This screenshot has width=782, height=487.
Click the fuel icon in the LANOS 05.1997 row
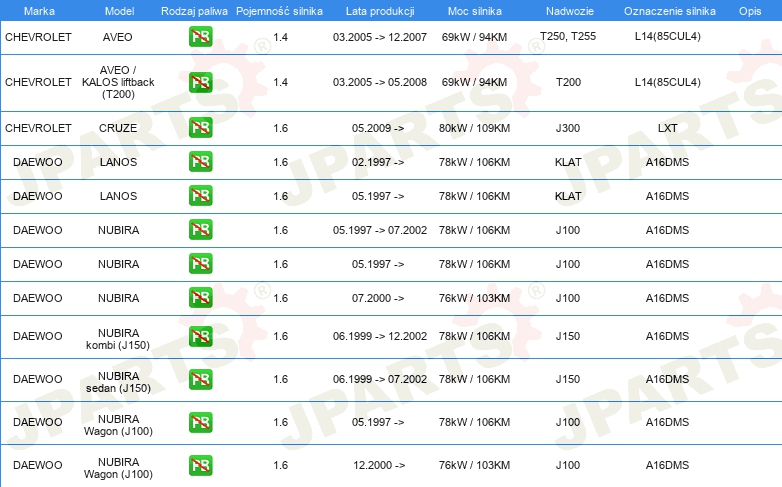tap(200, 196)
